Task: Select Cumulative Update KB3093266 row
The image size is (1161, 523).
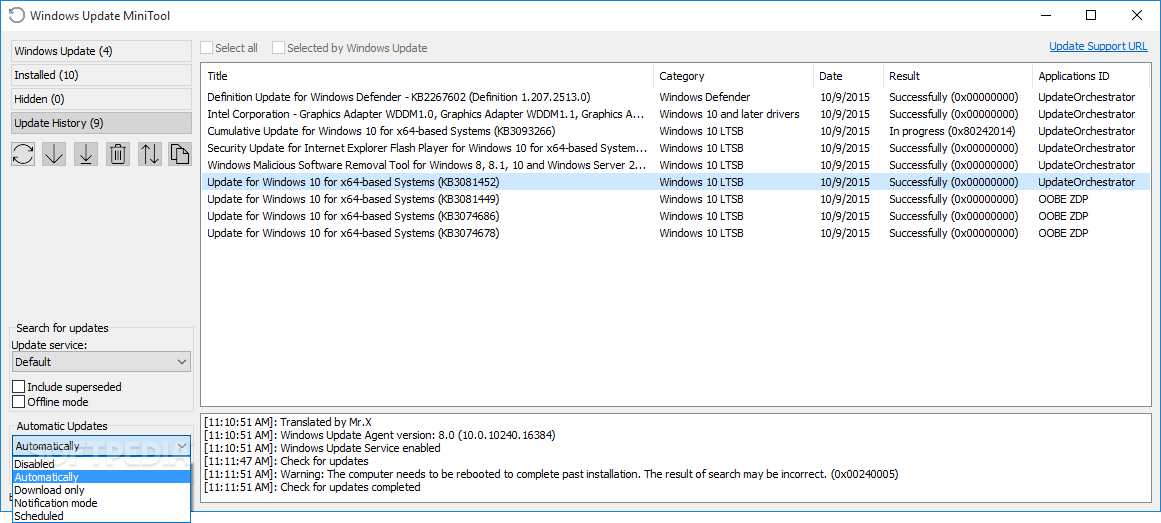Action: (676, 131)
